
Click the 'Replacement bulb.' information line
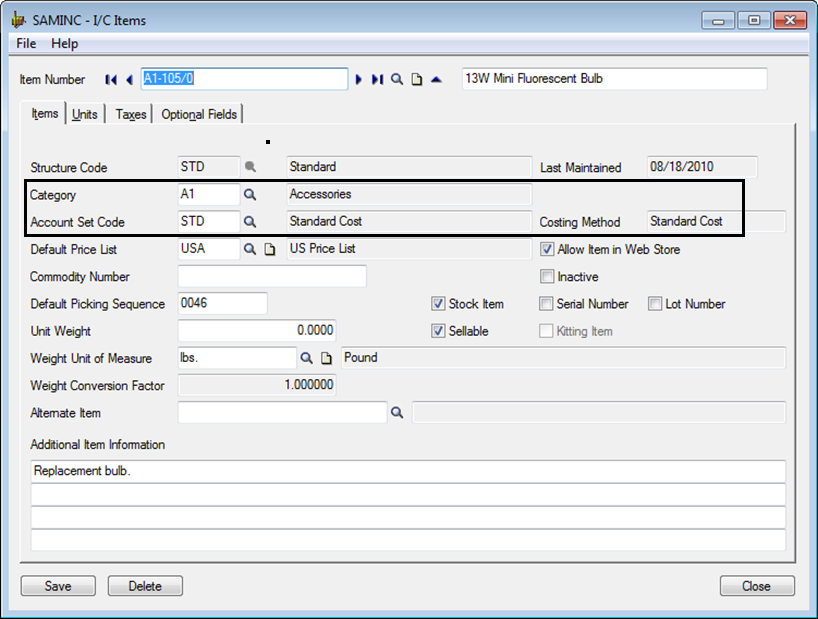point(408,471)
